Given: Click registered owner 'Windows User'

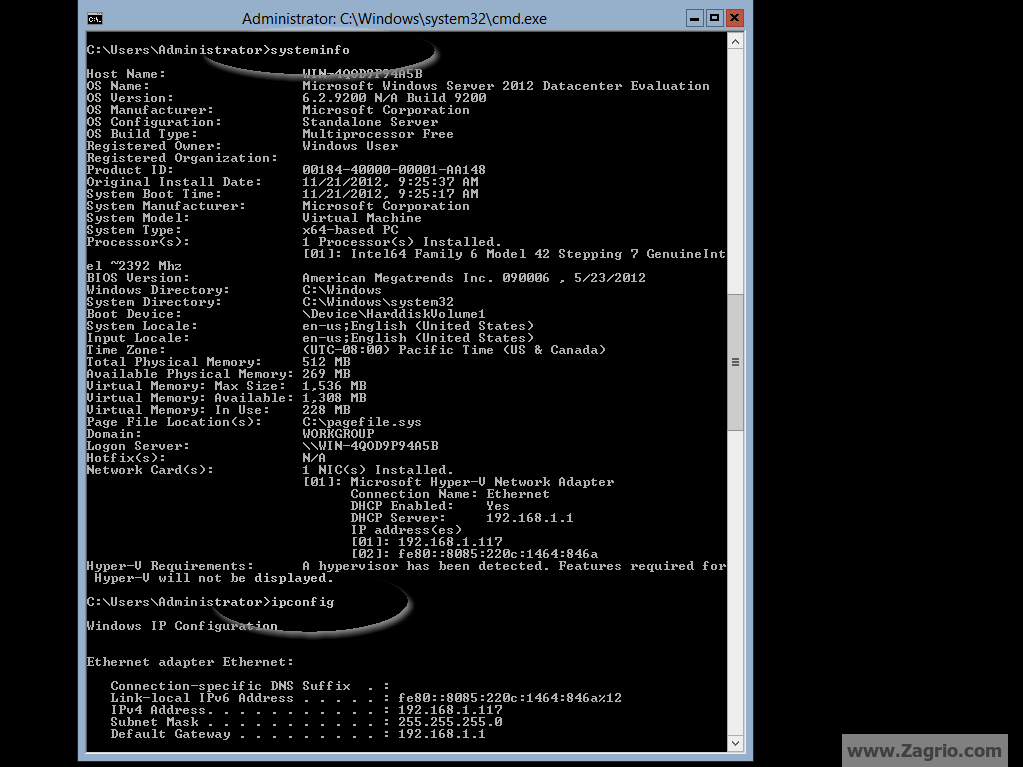Looking at the screenshot, I should click(350, 146).
